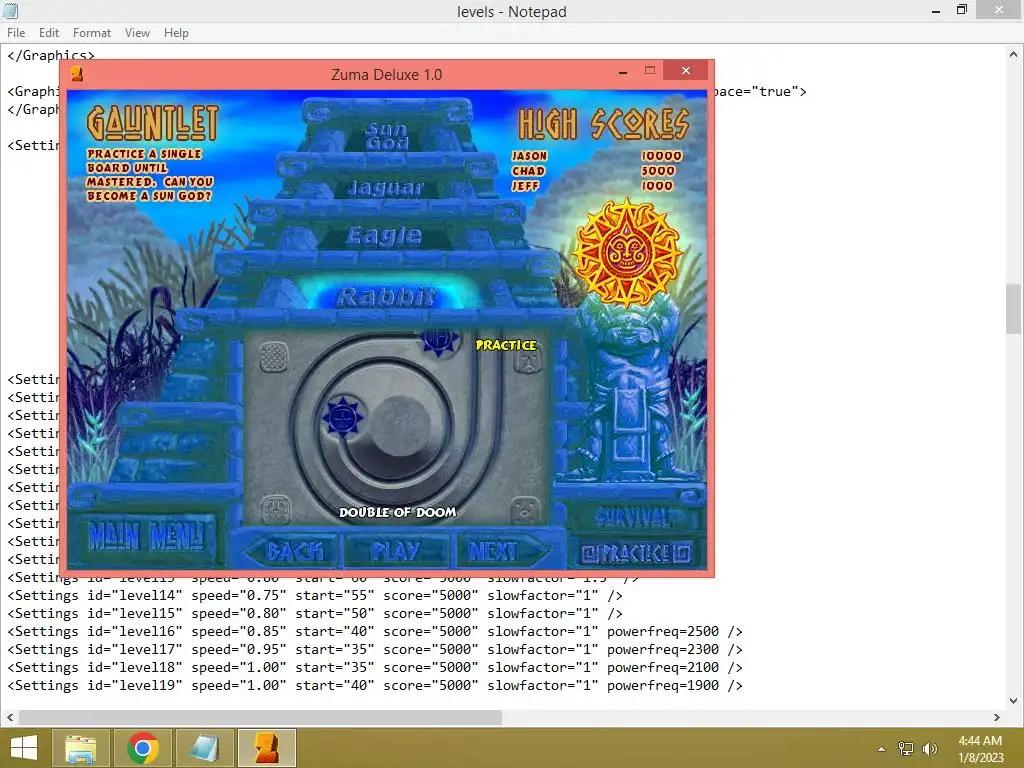Click the level16 settings line in Notepad
1024x768 pixels.
[x=375, y=632]
